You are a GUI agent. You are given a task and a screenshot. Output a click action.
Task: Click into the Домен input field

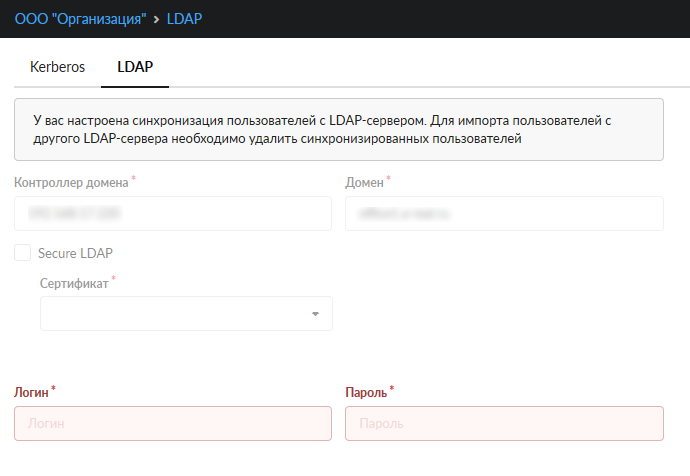[x=504, y=213]
